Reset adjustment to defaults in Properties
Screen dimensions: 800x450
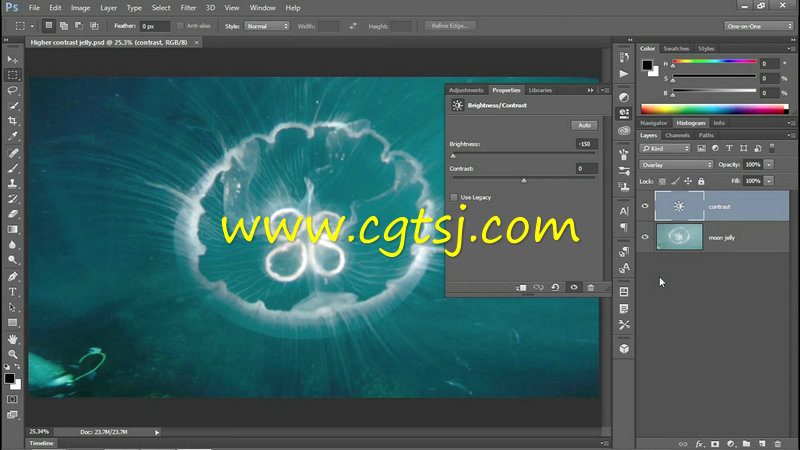[555, 288]
